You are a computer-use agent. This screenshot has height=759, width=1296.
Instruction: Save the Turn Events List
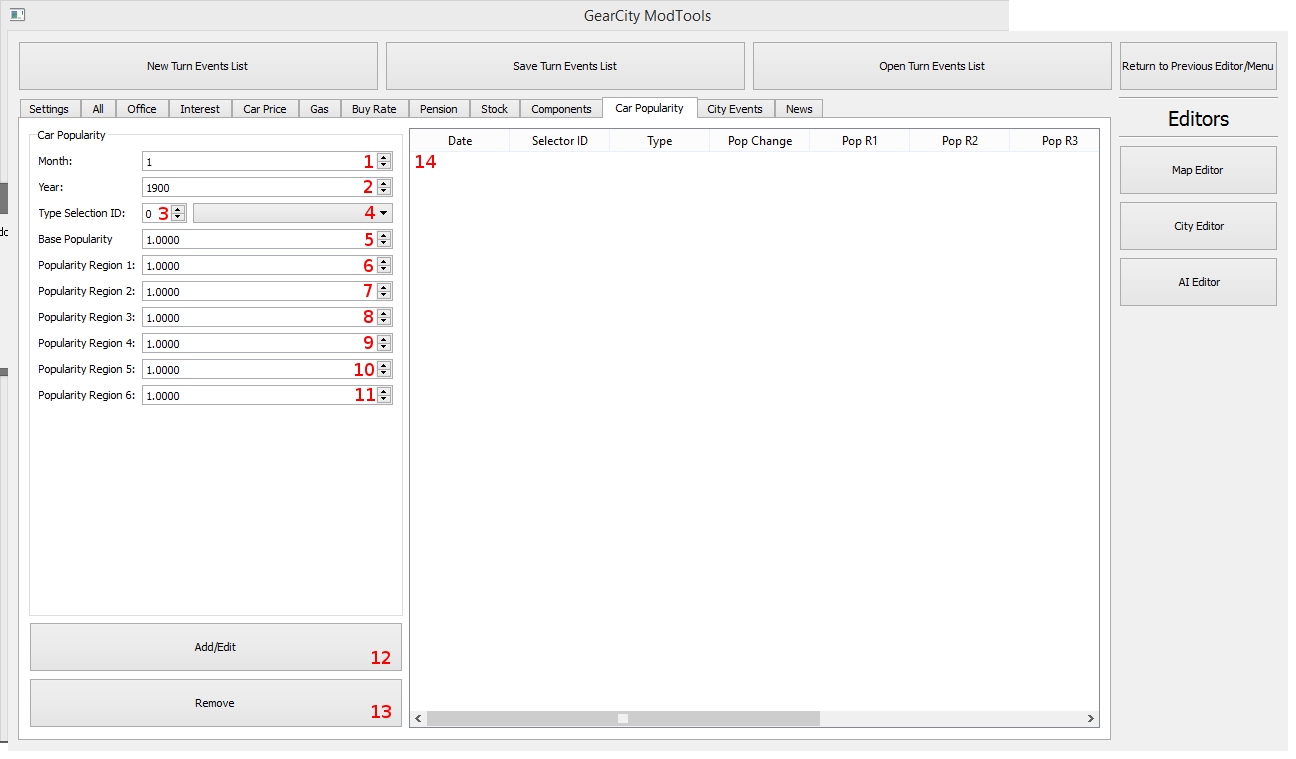[x=565, y=66]
